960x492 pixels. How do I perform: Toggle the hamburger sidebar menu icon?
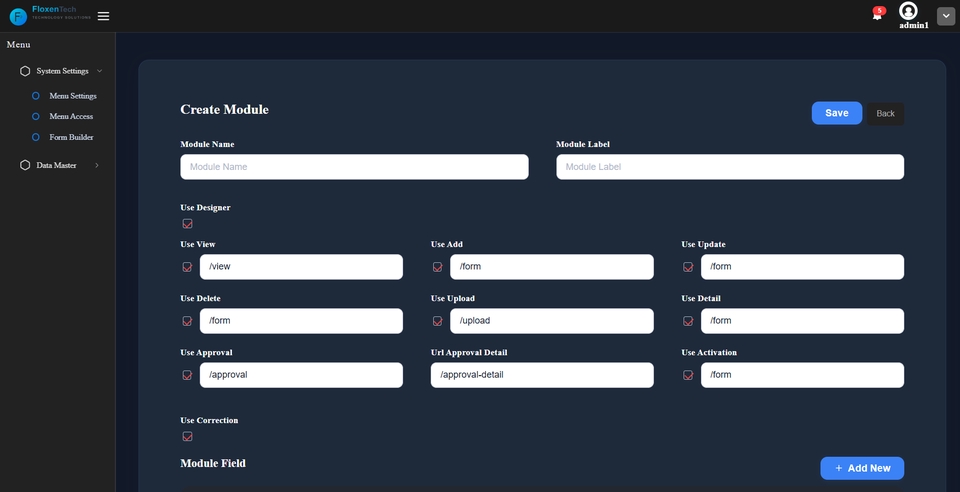[x=104, y=16]
